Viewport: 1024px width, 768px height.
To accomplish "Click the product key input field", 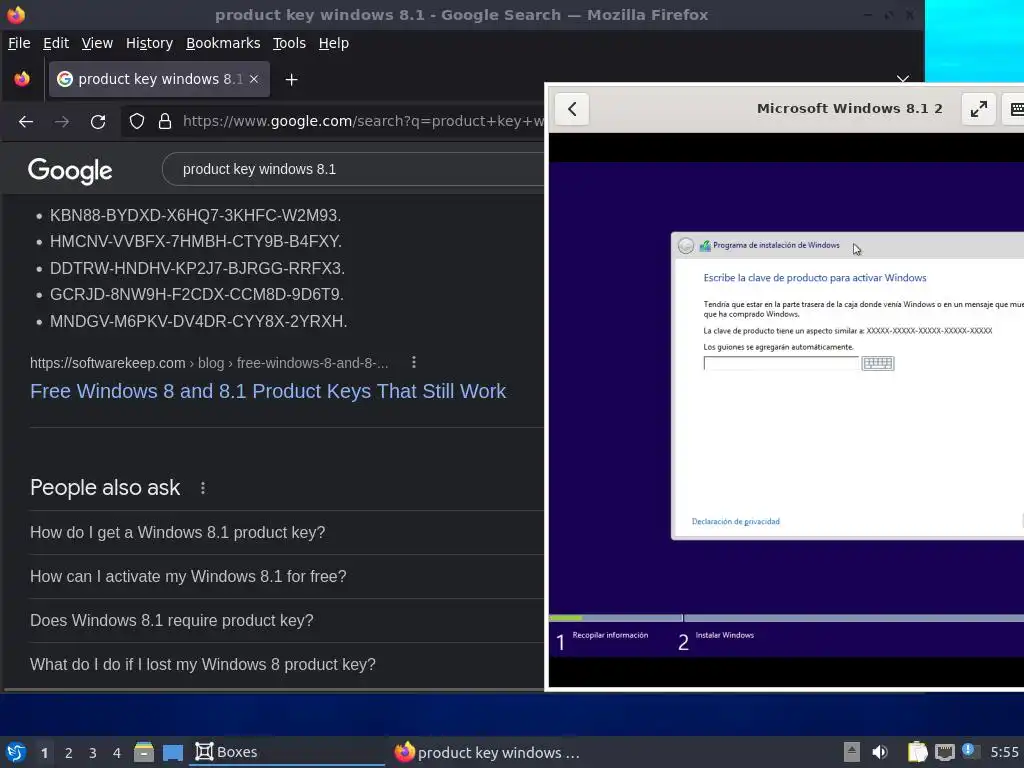I will 781,363.
